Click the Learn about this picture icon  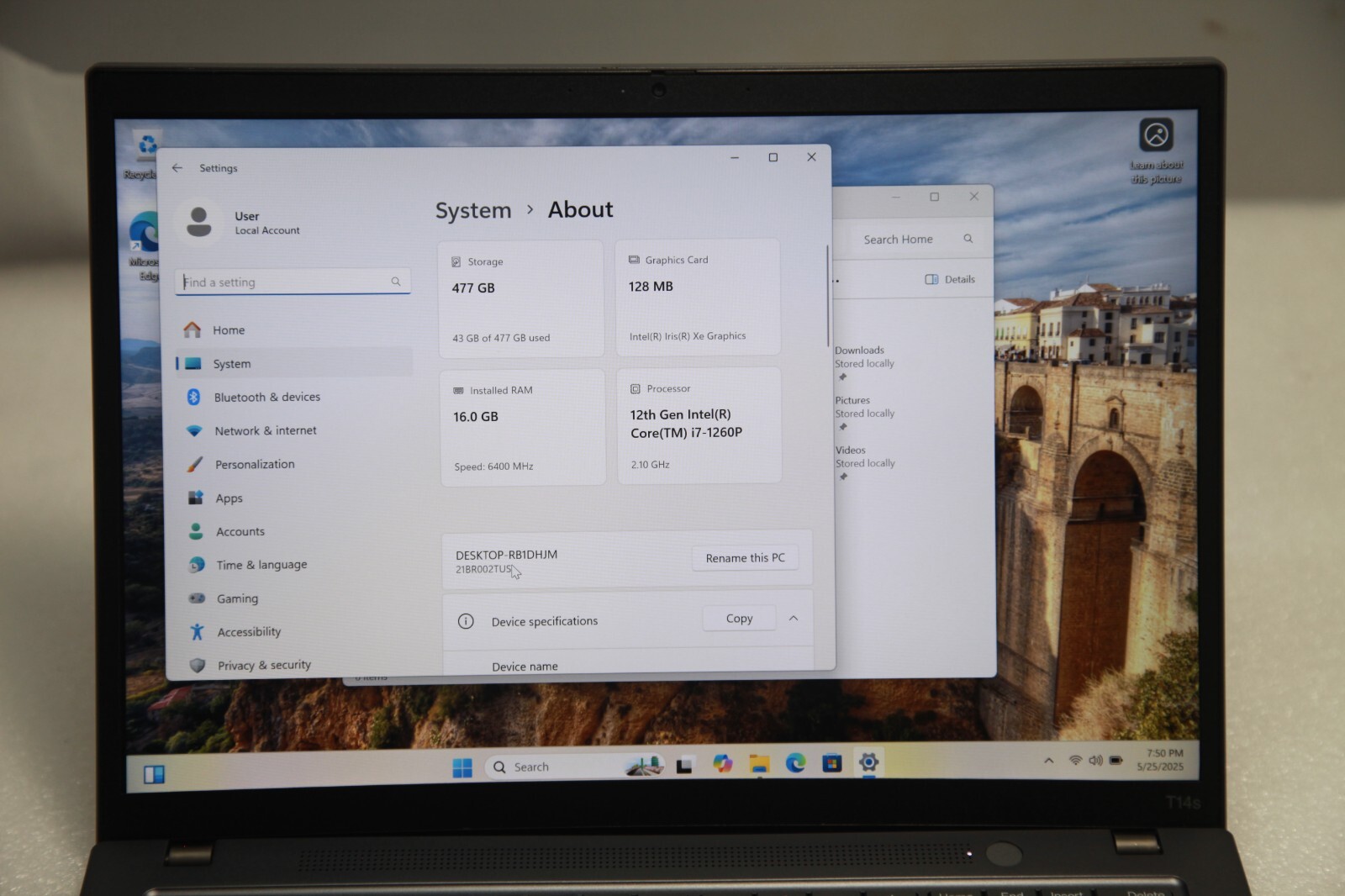(1157, 151)
